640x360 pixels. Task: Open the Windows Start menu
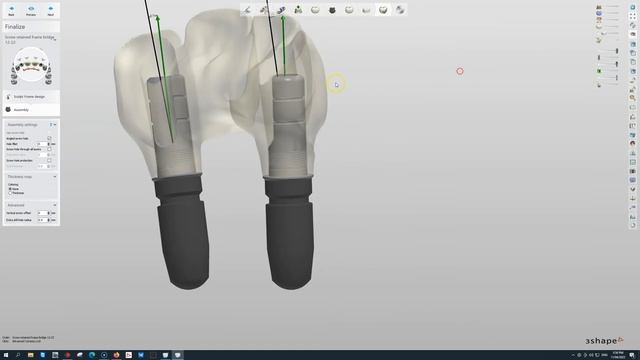point(6,355)
